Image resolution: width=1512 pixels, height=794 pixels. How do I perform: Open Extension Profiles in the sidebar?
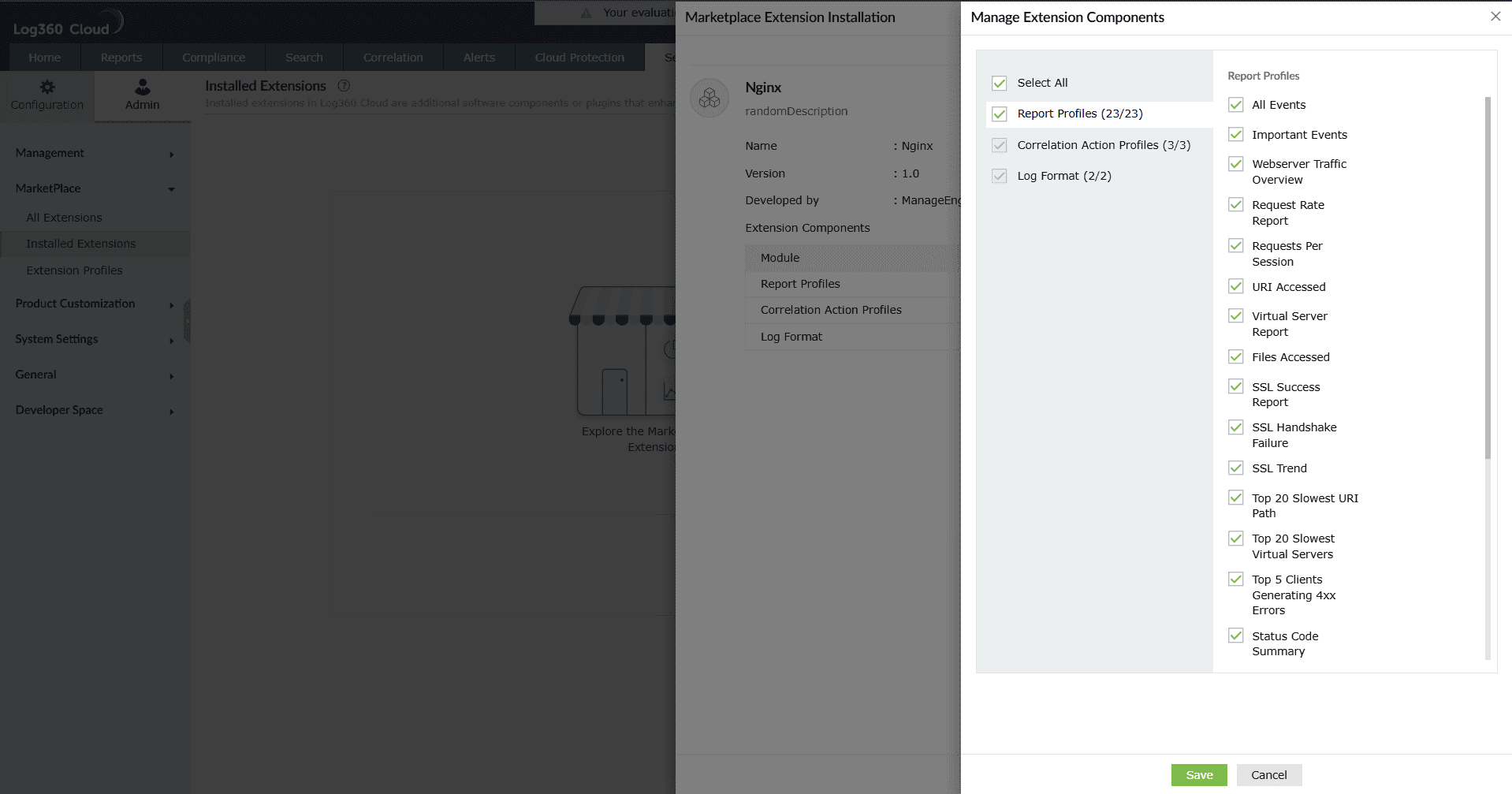pos(75,270)
